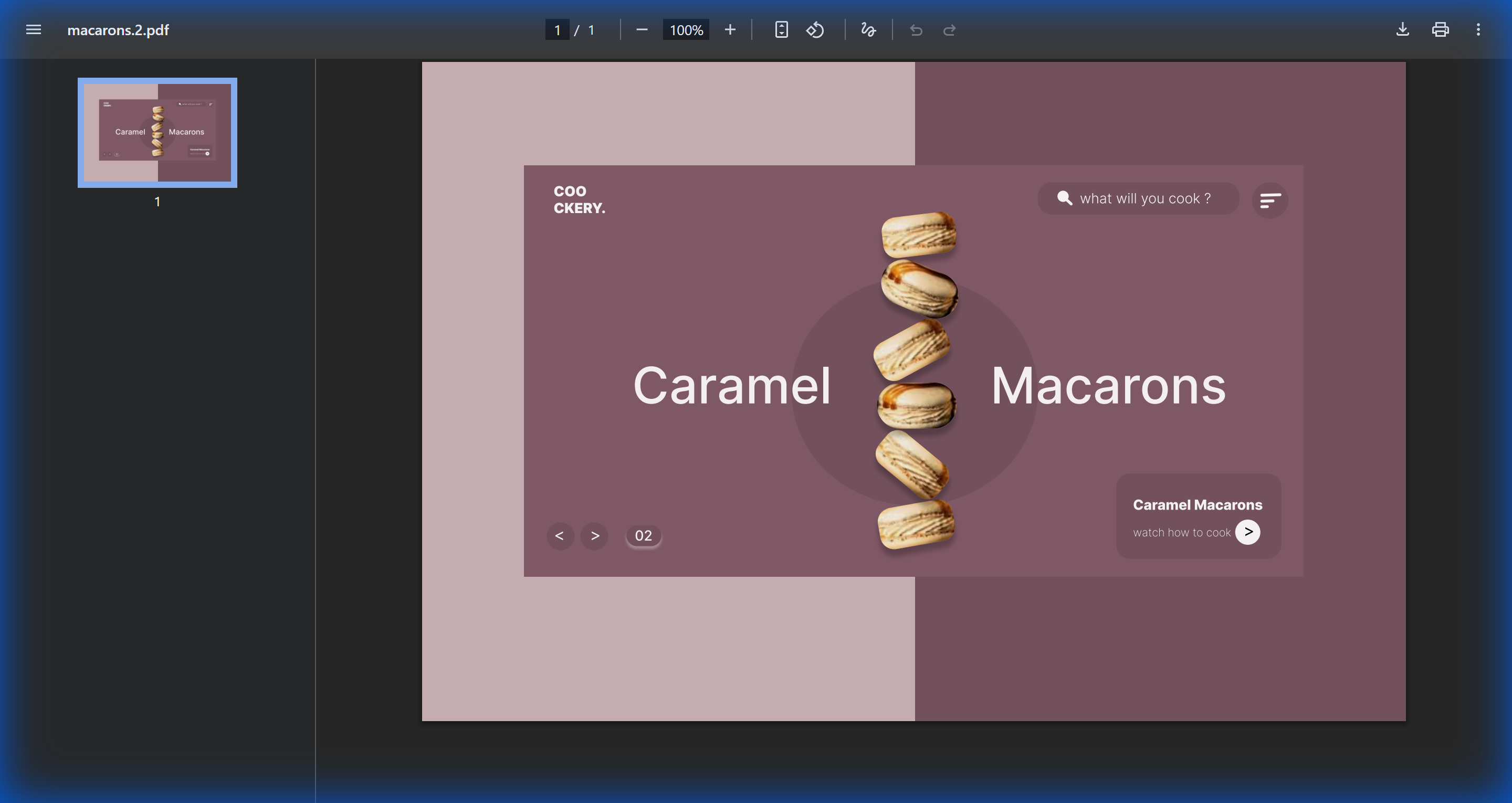
Task: Redo the last annotation action
Action: [x=950, y=30]
